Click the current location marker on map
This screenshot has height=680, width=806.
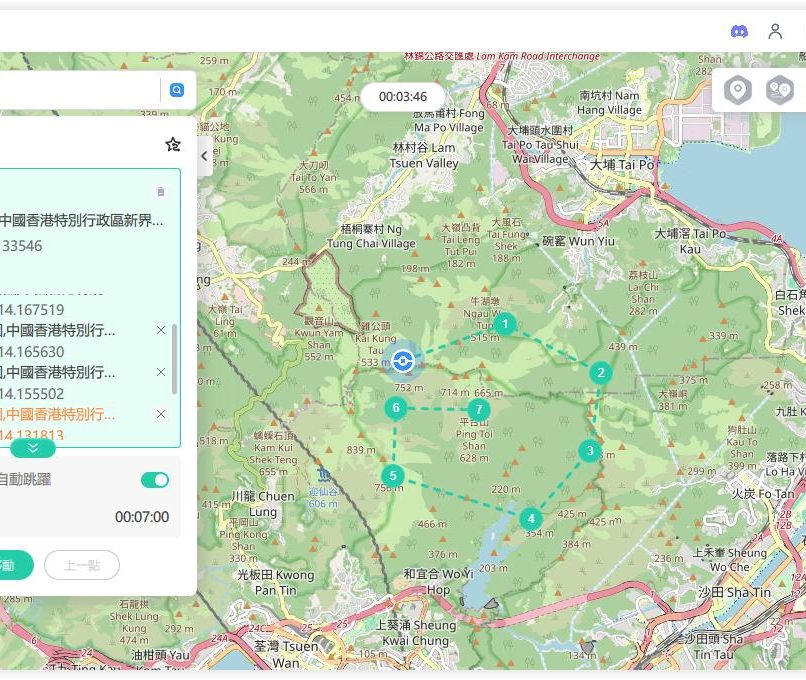click(403, 361)
